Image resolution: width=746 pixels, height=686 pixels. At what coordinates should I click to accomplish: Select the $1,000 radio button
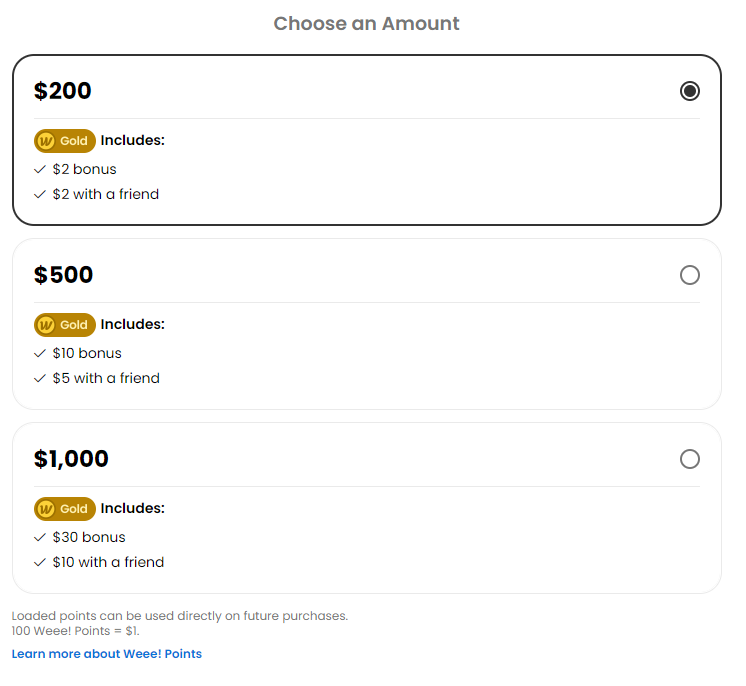coord(689,459)
